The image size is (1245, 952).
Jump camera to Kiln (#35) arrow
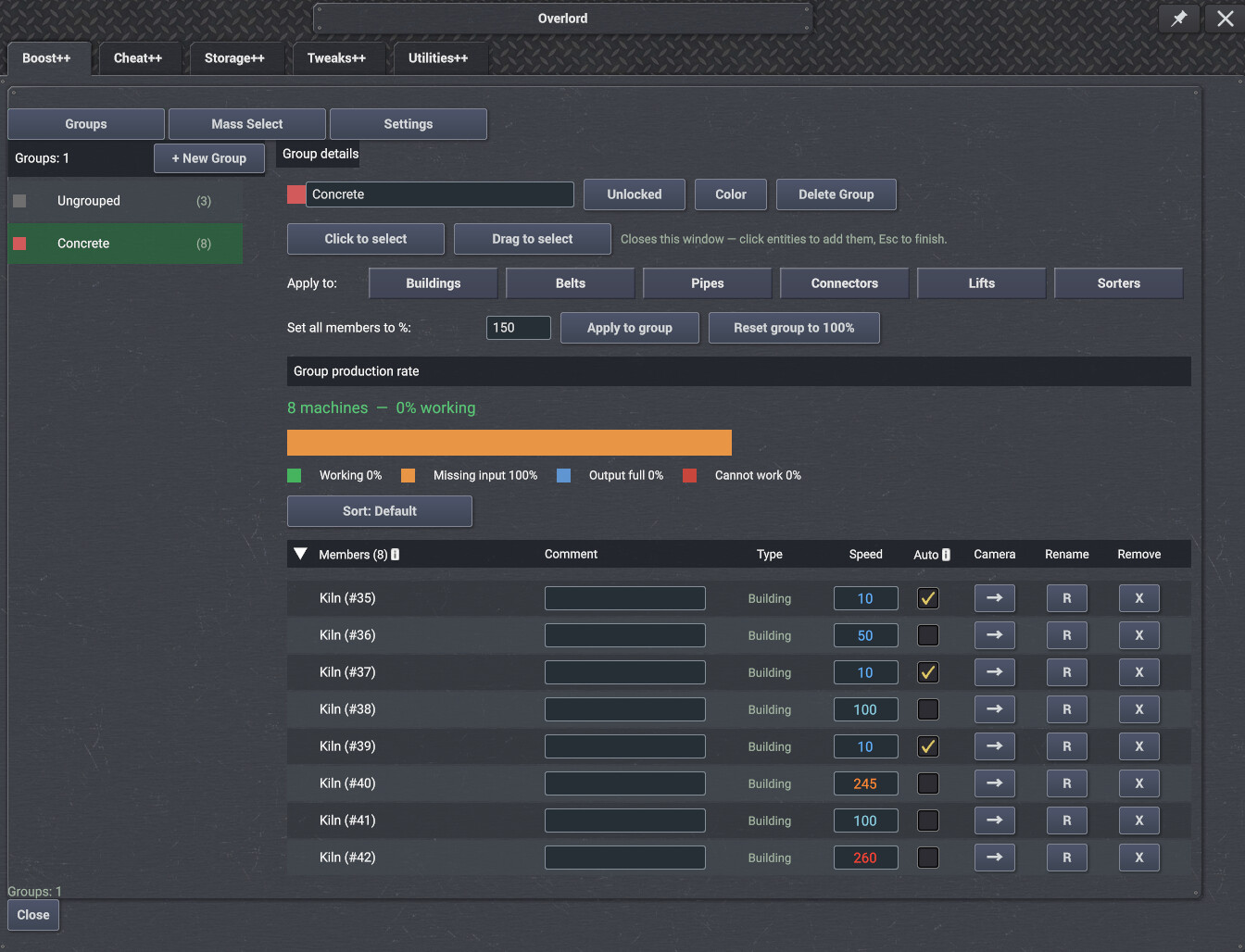tap(994, 598)
